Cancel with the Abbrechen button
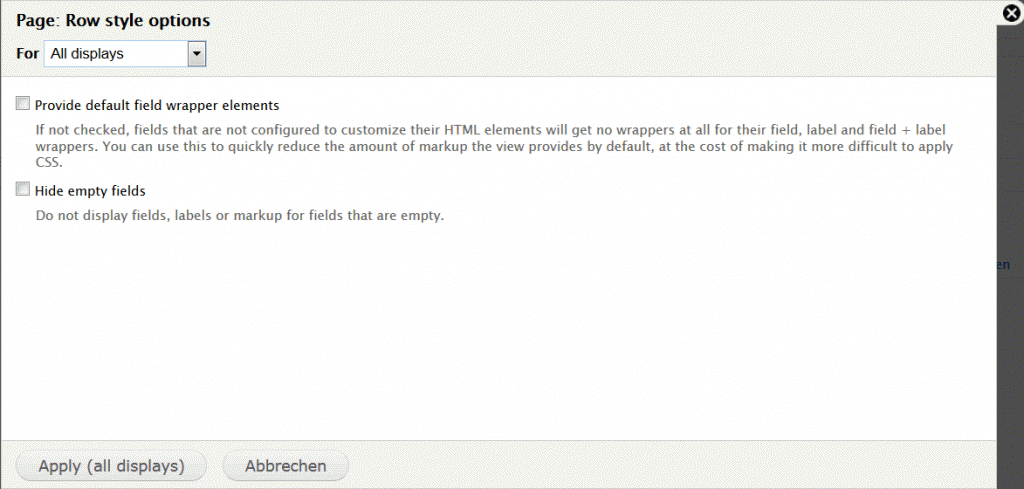 286,466
